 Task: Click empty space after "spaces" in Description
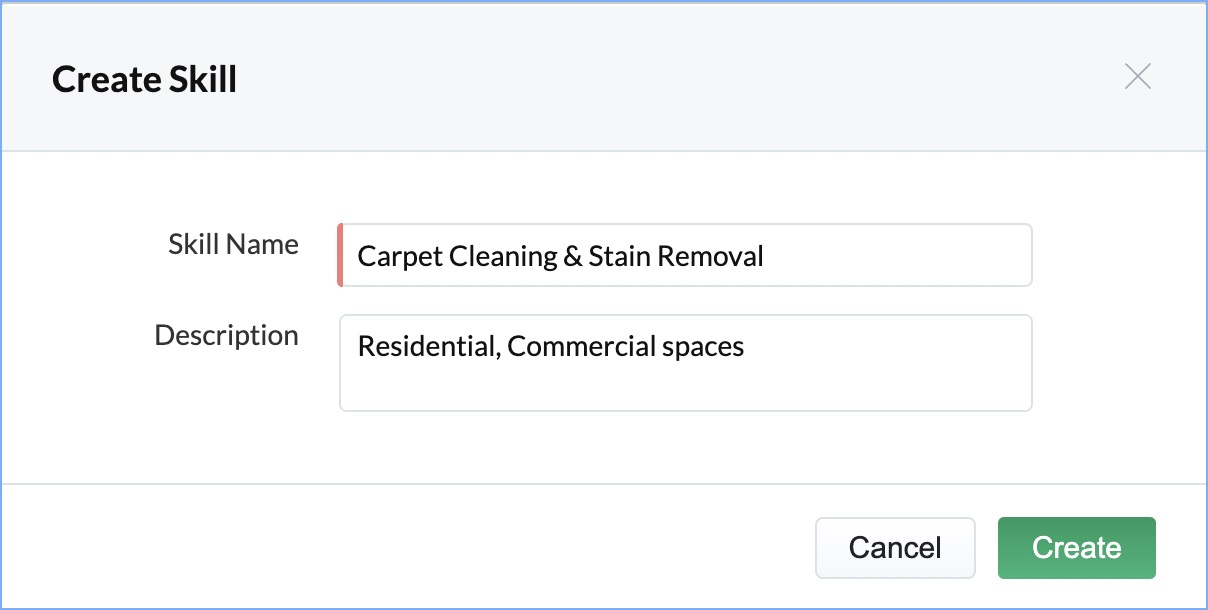890,347
